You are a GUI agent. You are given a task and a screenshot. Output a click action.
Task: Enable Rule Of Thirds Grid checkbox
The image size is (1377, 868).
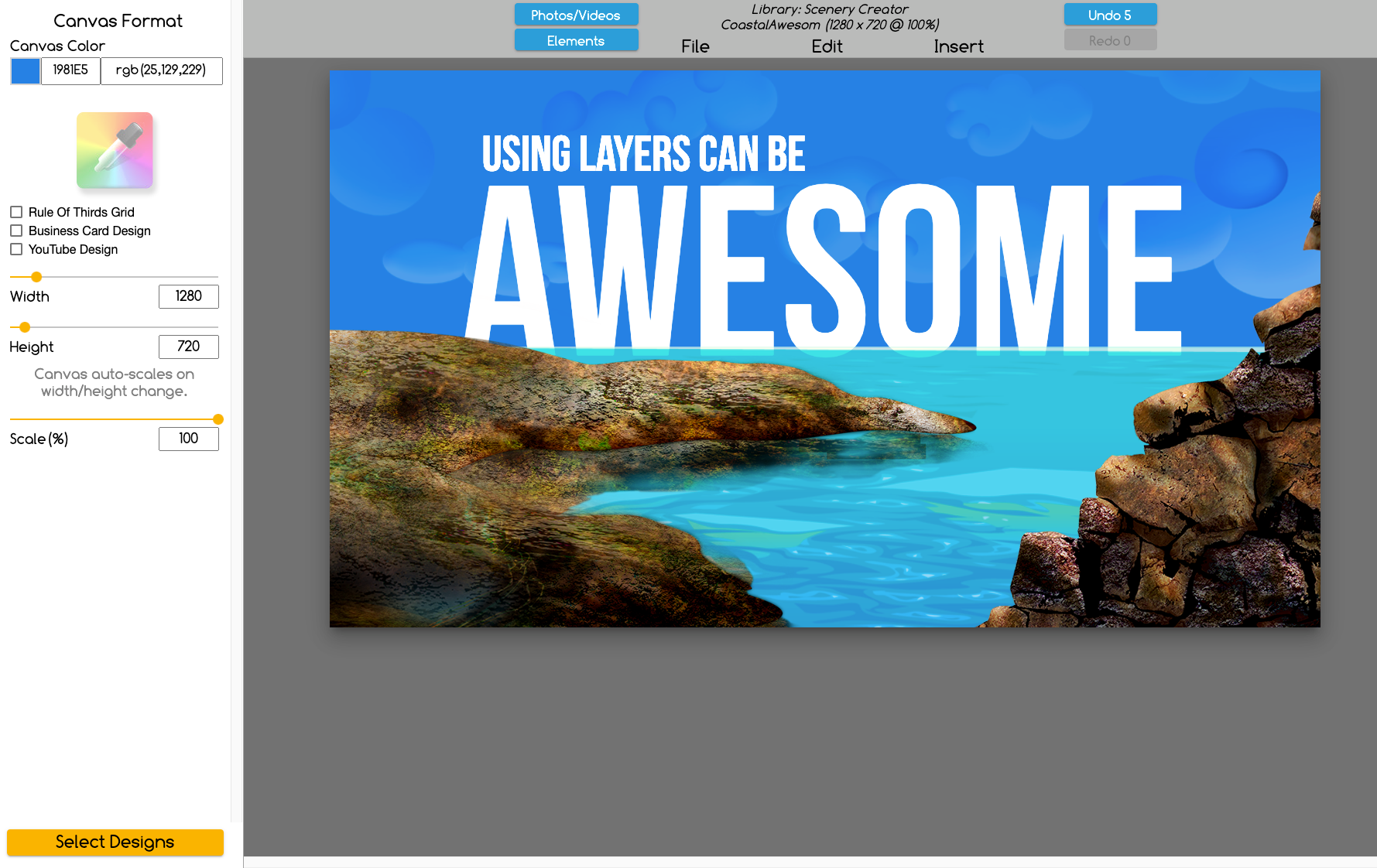click(x=16, y=212)
